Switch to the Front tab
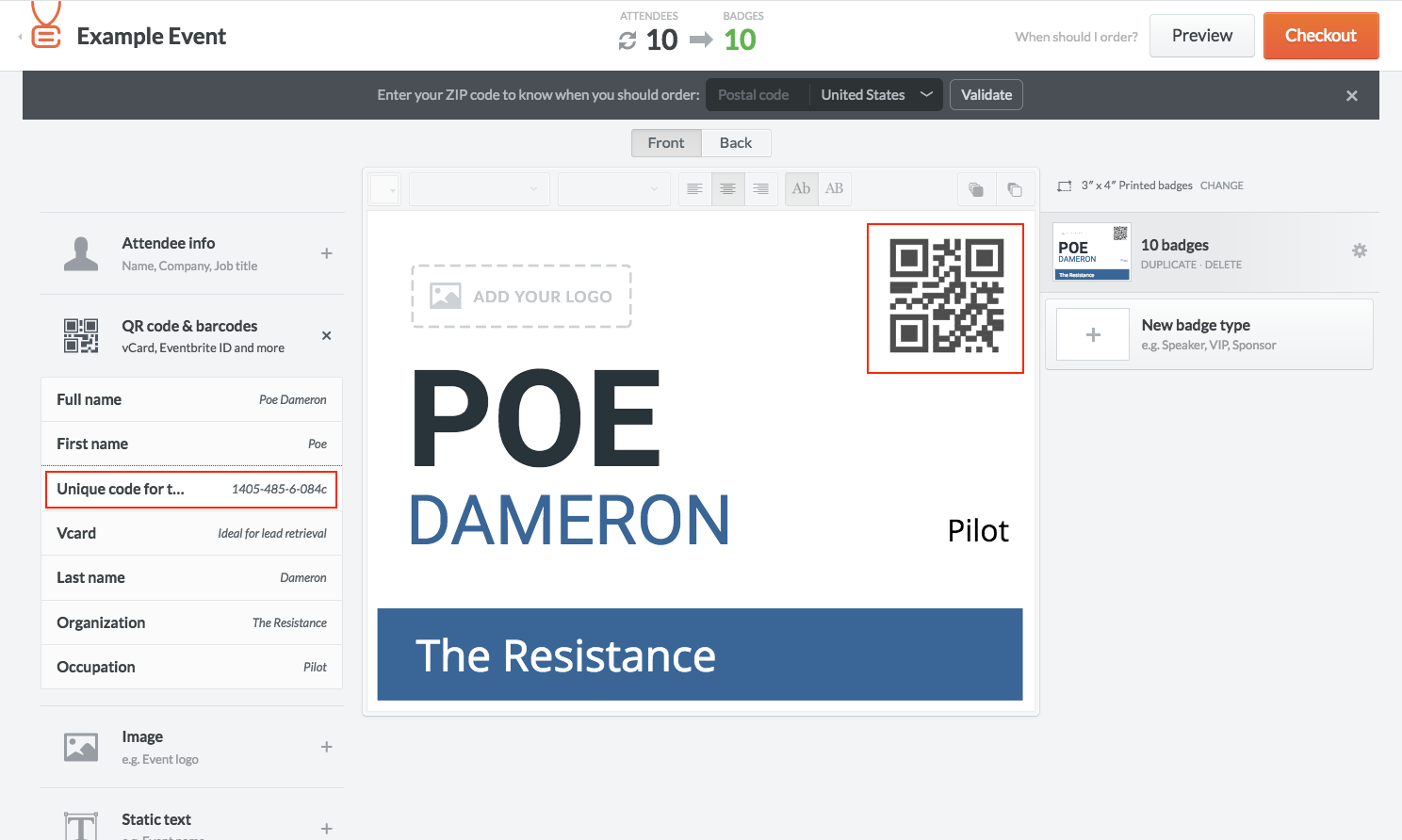This screenshot has width=1402, height=840. click(666, 143)
